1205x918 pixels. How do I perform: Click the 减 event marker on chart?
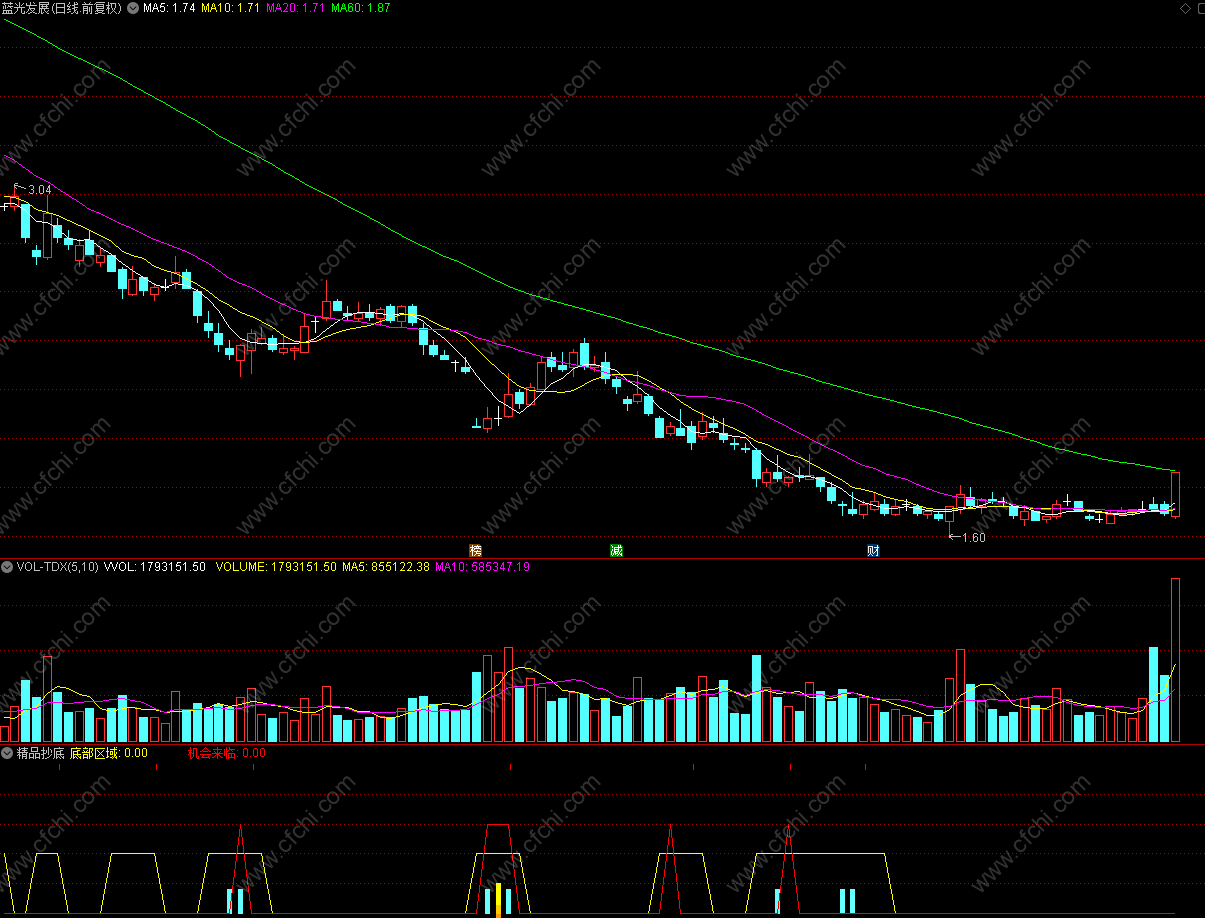pyautogui.click(x=617, y=551)
